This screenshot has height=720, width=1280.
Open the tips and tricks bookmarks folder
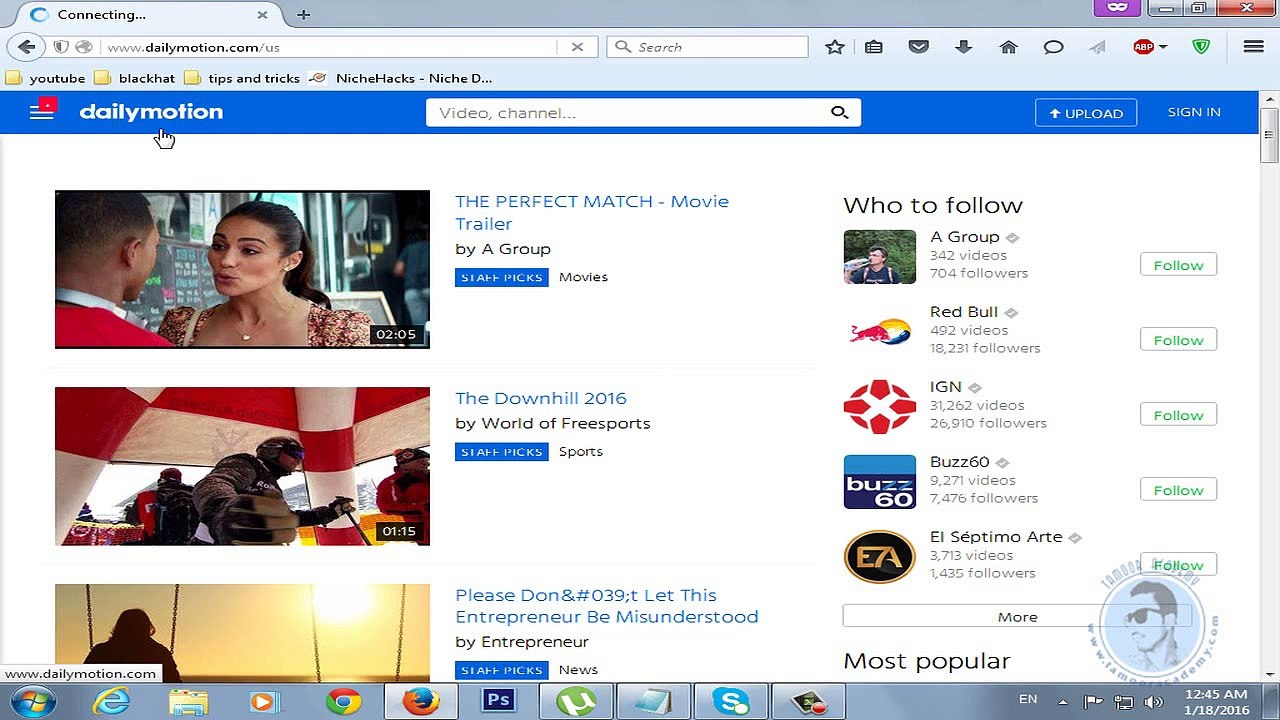point(242,78)
